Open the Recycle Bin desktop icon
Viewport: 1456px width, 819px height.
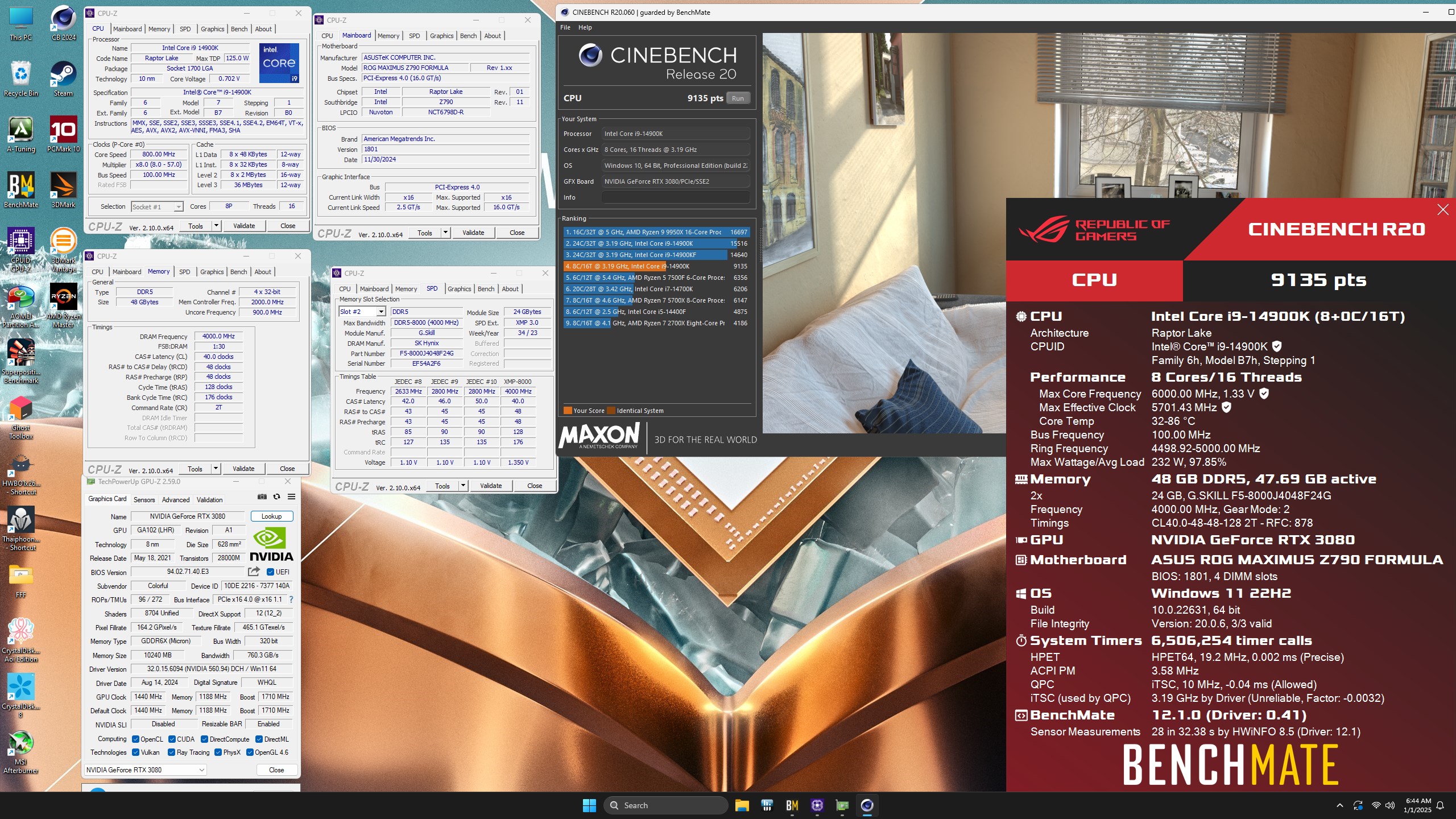[x=21, y=78]
